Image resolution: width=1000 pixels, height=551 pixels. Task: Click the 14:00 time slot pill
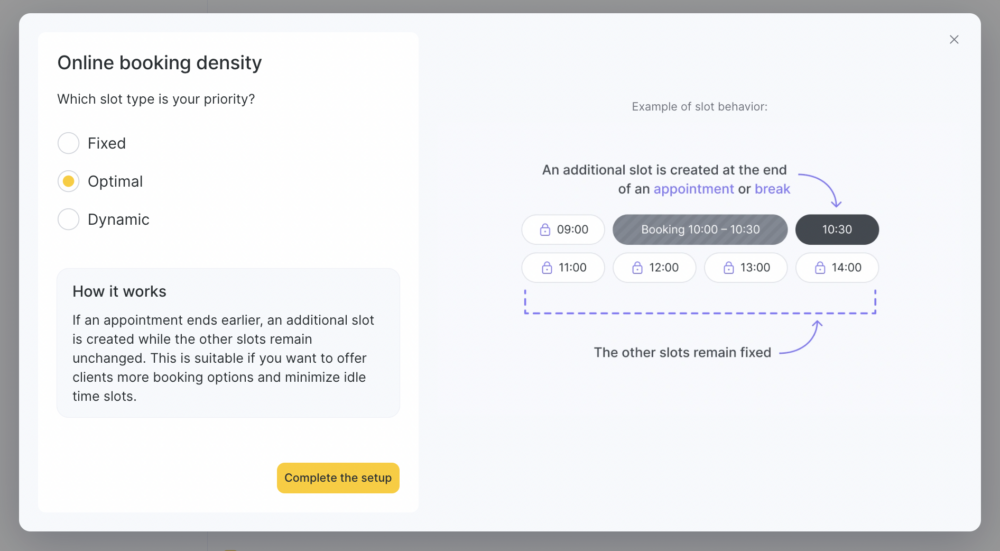pos(837,268)
